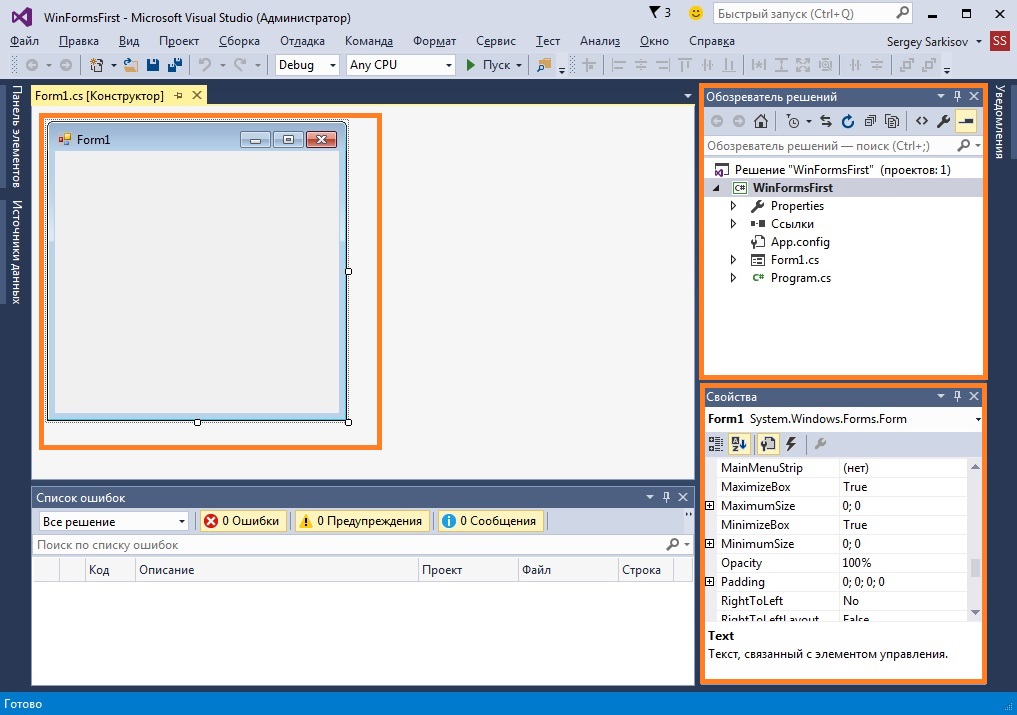The image size is (1017, 715).
Task: Click the Redo arrow in the toolbar
Action: (240, 65)
